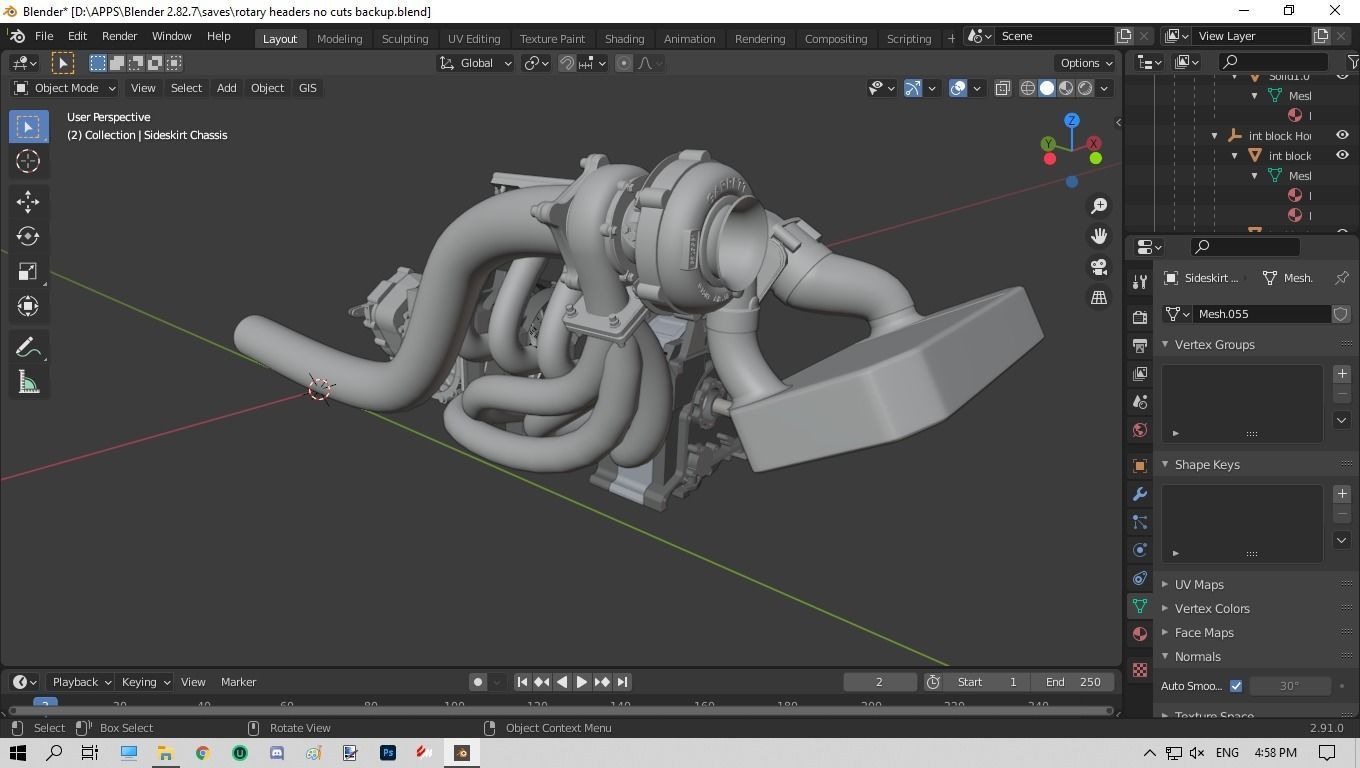Activate the Select Box tool
The width and height of the screenshot is (1360, 768).
point(28,126)
